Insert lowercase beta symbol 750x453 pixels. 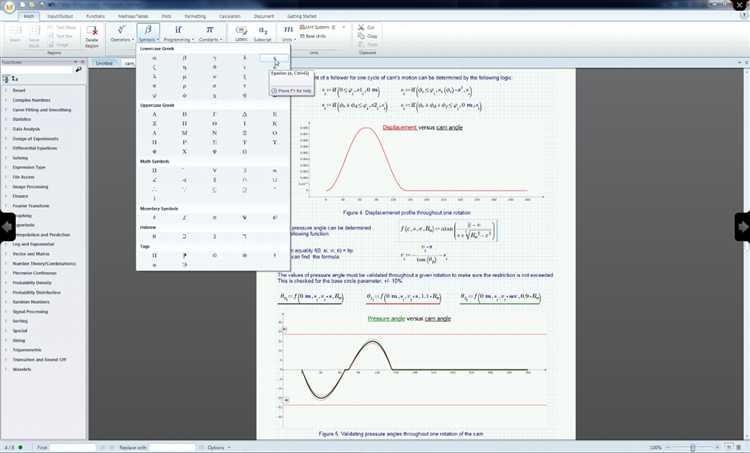point(184,58)
